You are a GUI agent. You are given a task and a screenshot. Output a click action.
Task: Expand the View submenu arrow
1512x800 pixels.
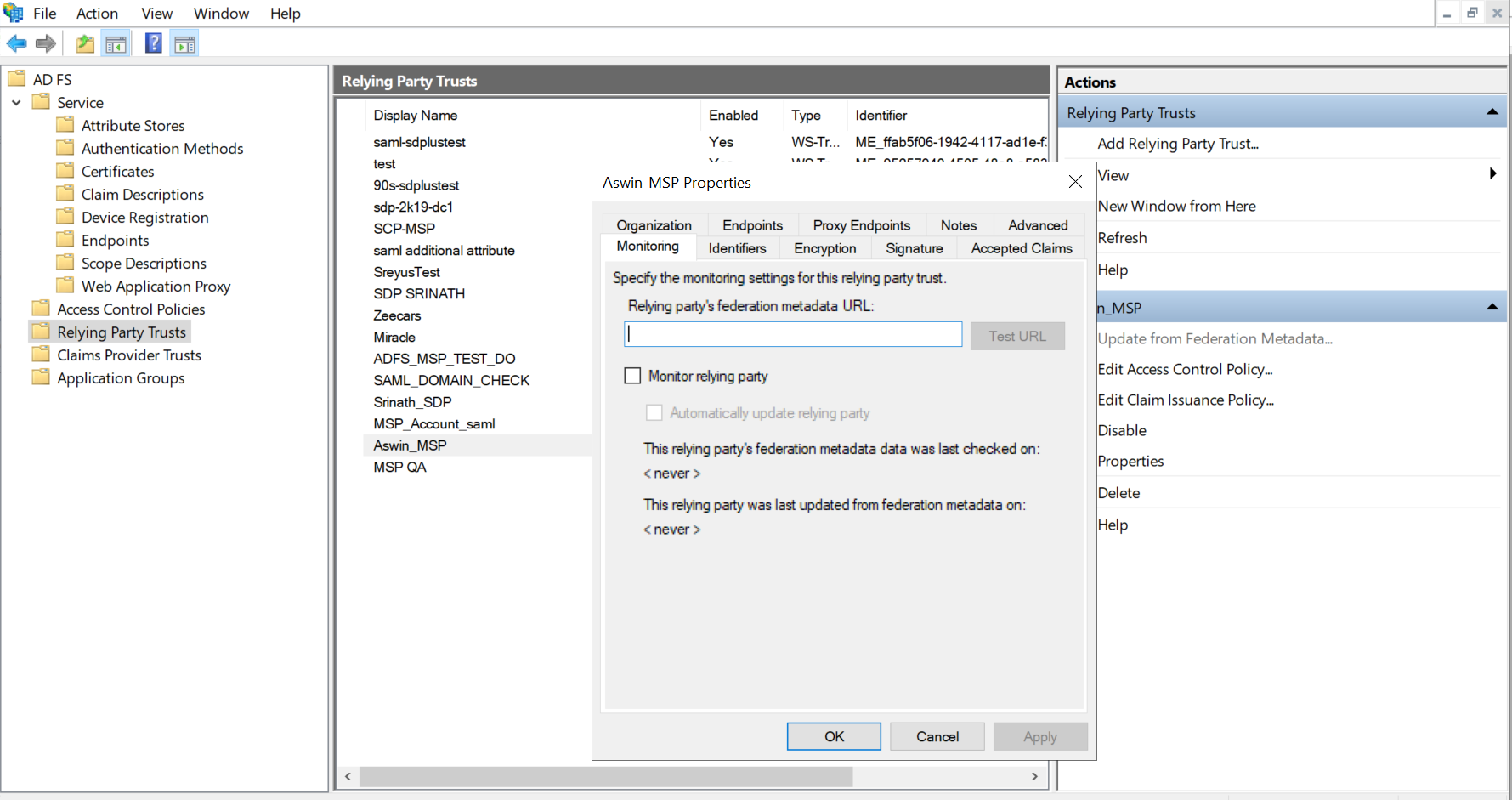tap(1492, 174)
